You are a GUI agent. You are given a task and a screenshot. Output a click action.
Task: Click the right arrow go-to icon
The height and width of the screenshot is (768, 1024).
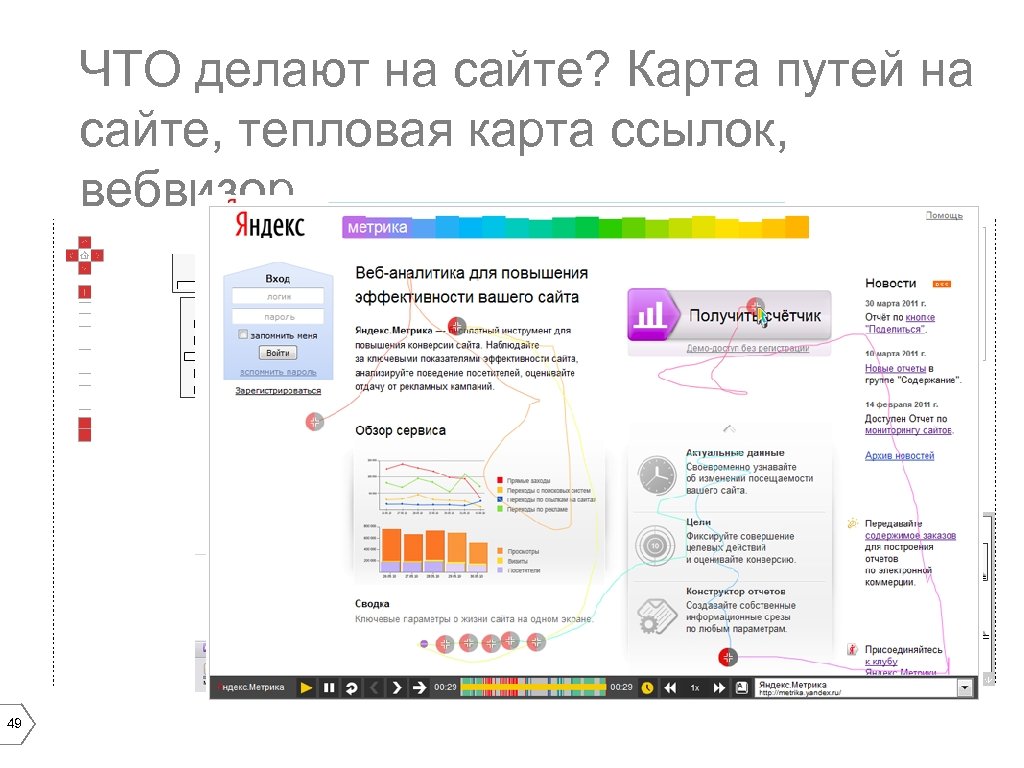click(x=419, y=688)
